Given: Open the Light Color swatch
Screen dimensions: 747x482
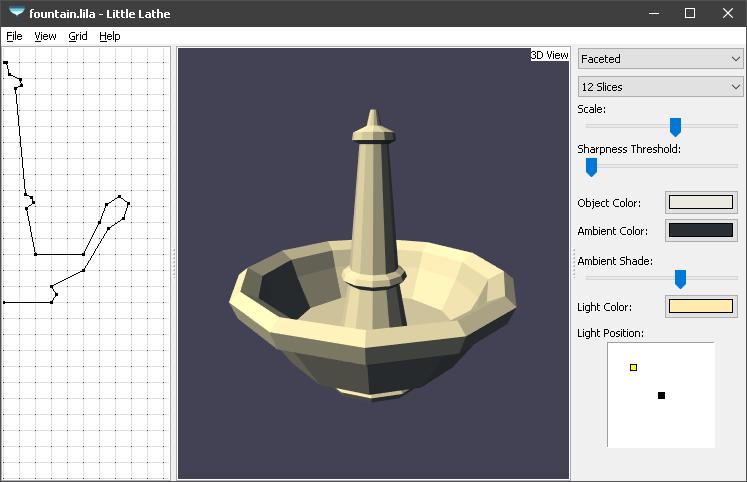Looking at the screenshot, I should click(x=700, y=307).
